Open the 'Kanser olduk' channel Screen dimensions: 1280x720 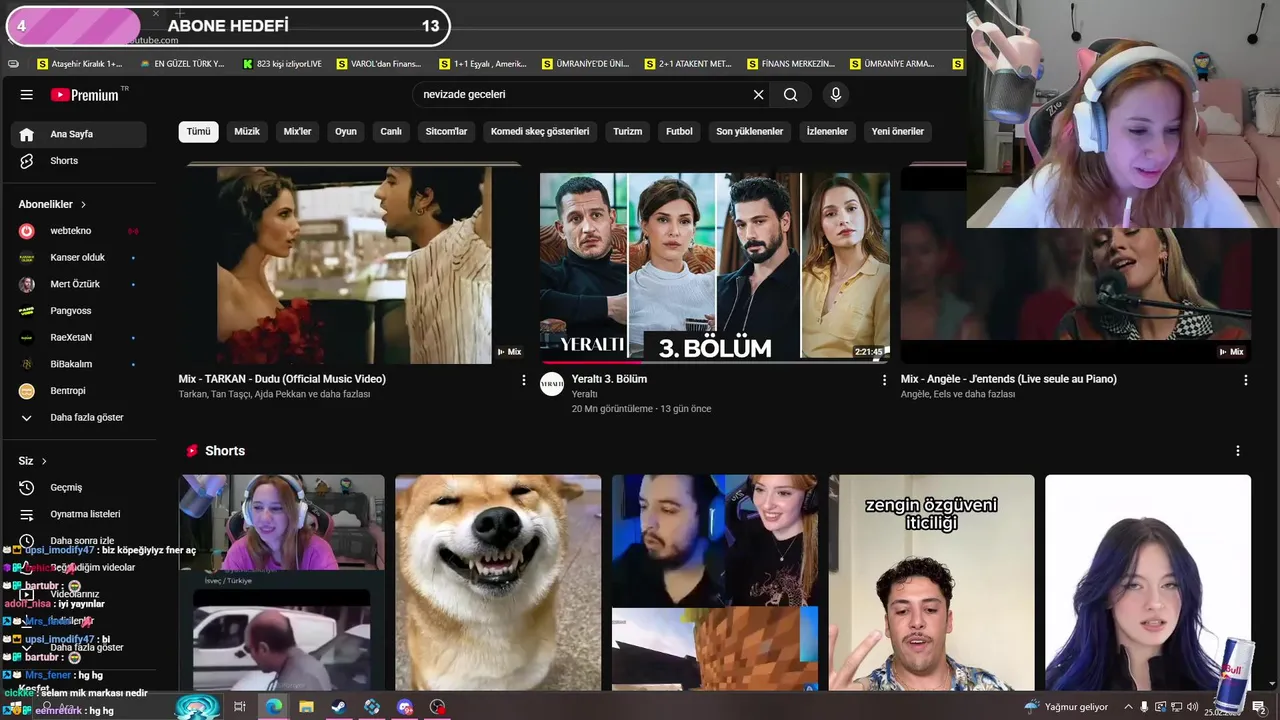point(79,258)
